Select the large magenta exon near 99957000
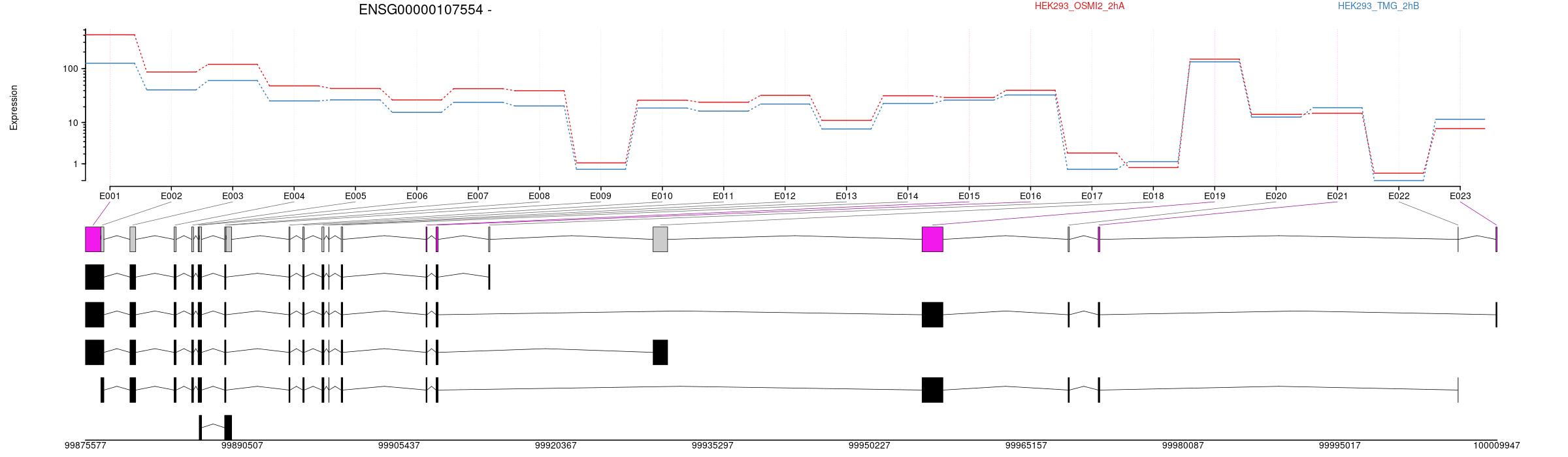Viewport: 1568px width, 457px height. coord(932,239)
